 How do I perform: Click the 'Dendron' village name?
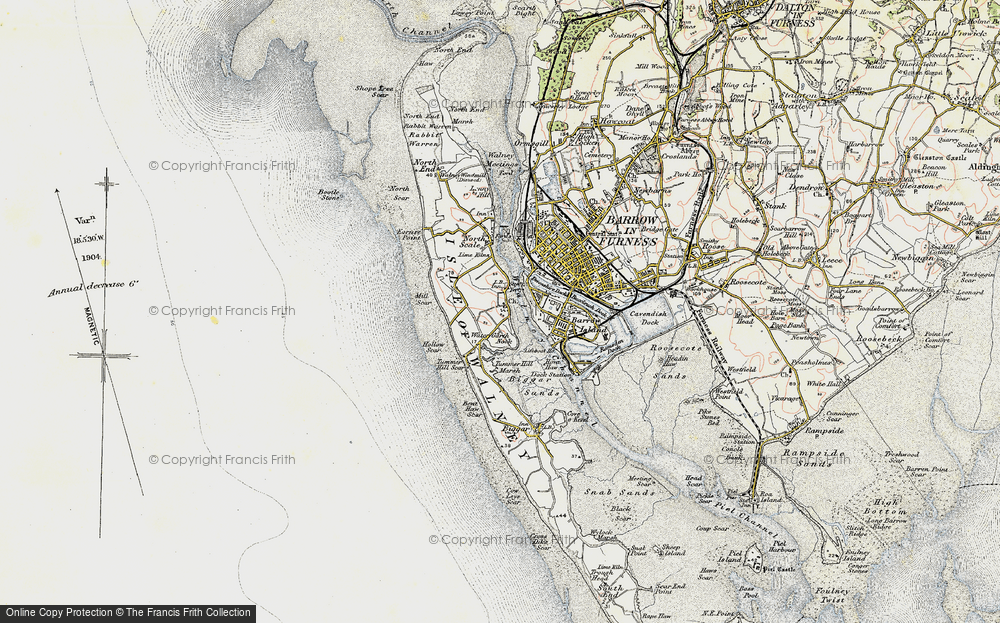[807, 187]
